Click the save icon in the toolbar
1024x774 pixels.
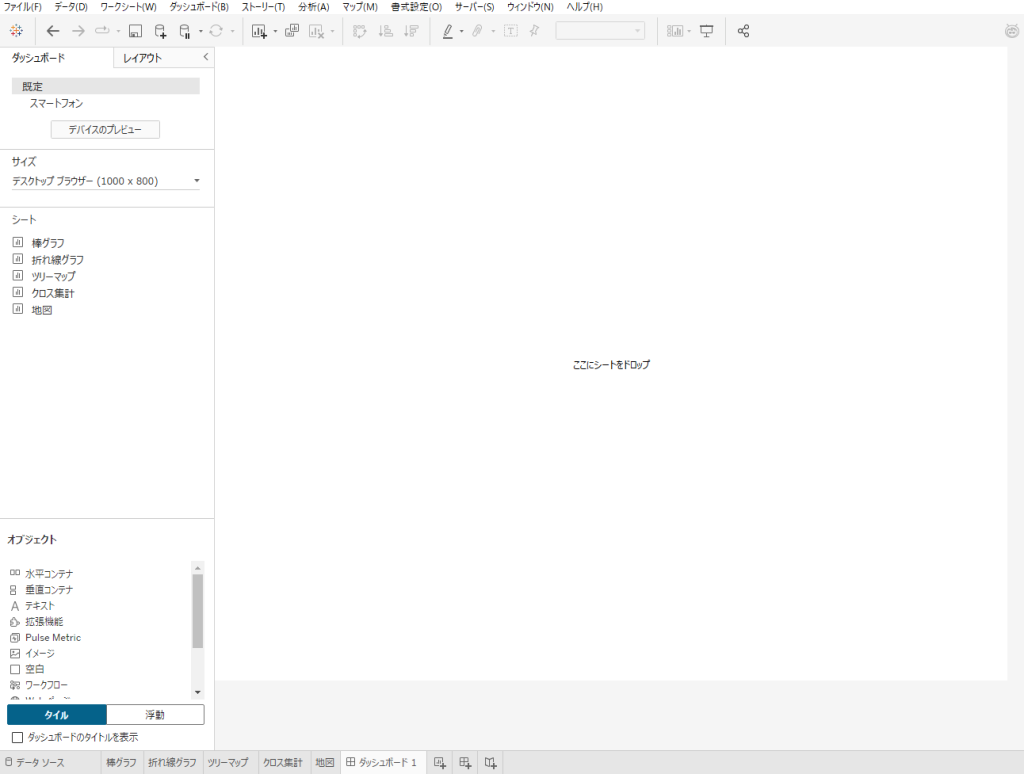(135, 31)
